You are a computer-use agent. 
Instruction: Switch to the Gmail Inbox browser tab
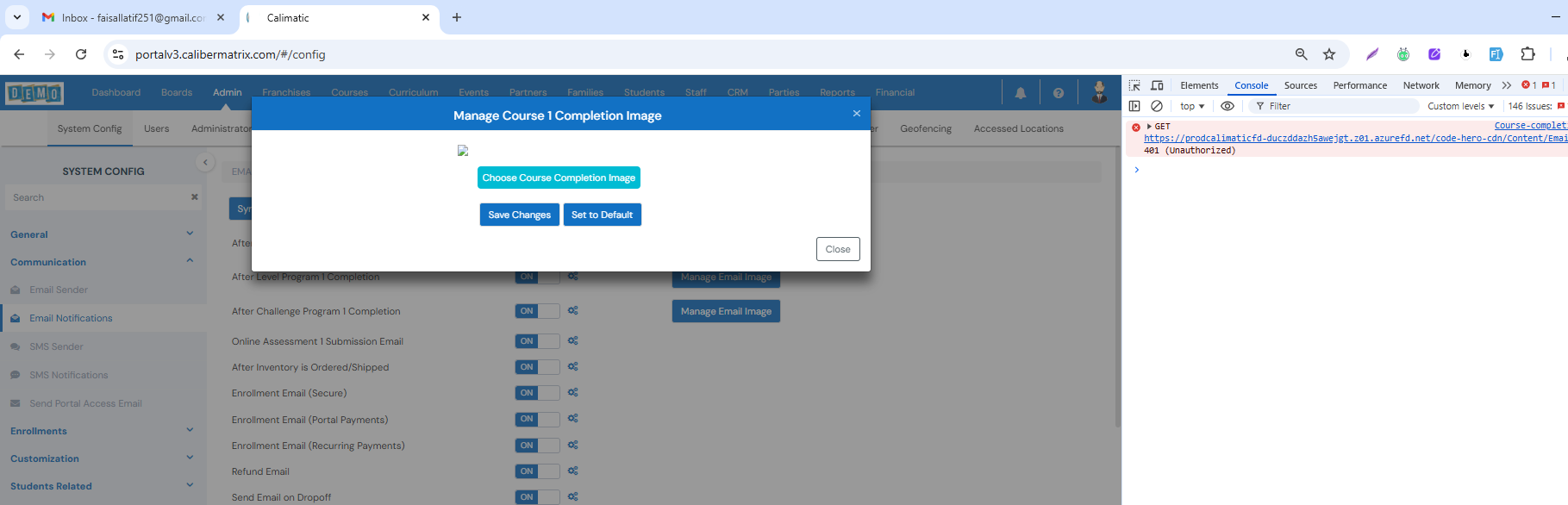134,17
